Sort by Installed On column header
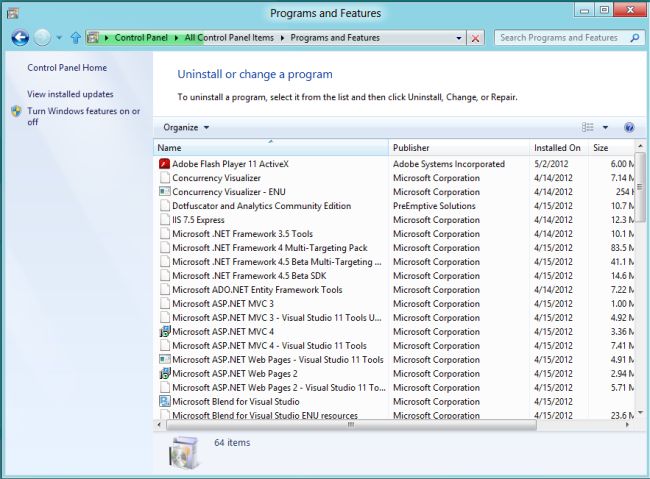The width and height of the screenshot is (650, 479). coord(559,148)
